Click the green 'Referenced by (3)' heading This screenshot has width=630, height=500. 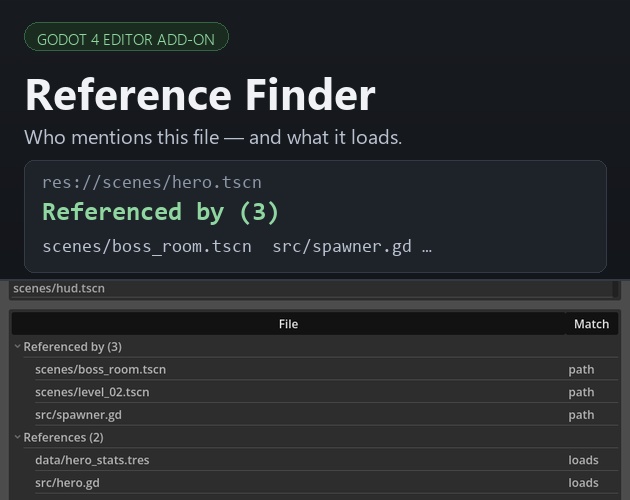[x=161, y=212]
